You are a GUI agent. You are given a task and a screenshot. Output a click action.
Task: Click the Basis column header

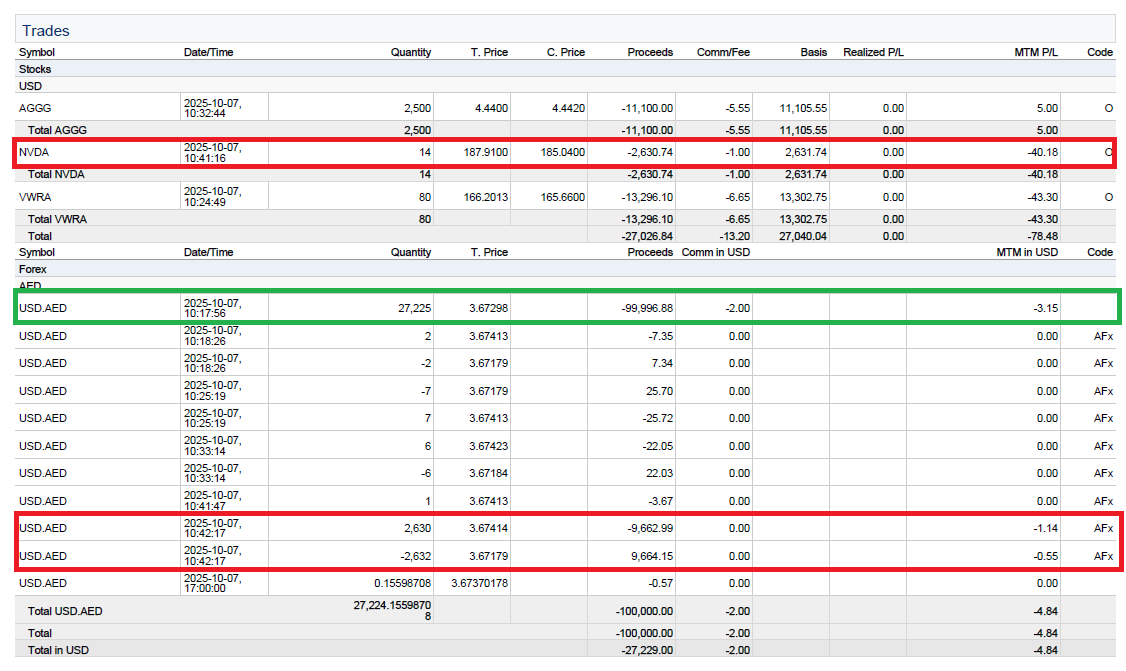(x=813, y=52)
